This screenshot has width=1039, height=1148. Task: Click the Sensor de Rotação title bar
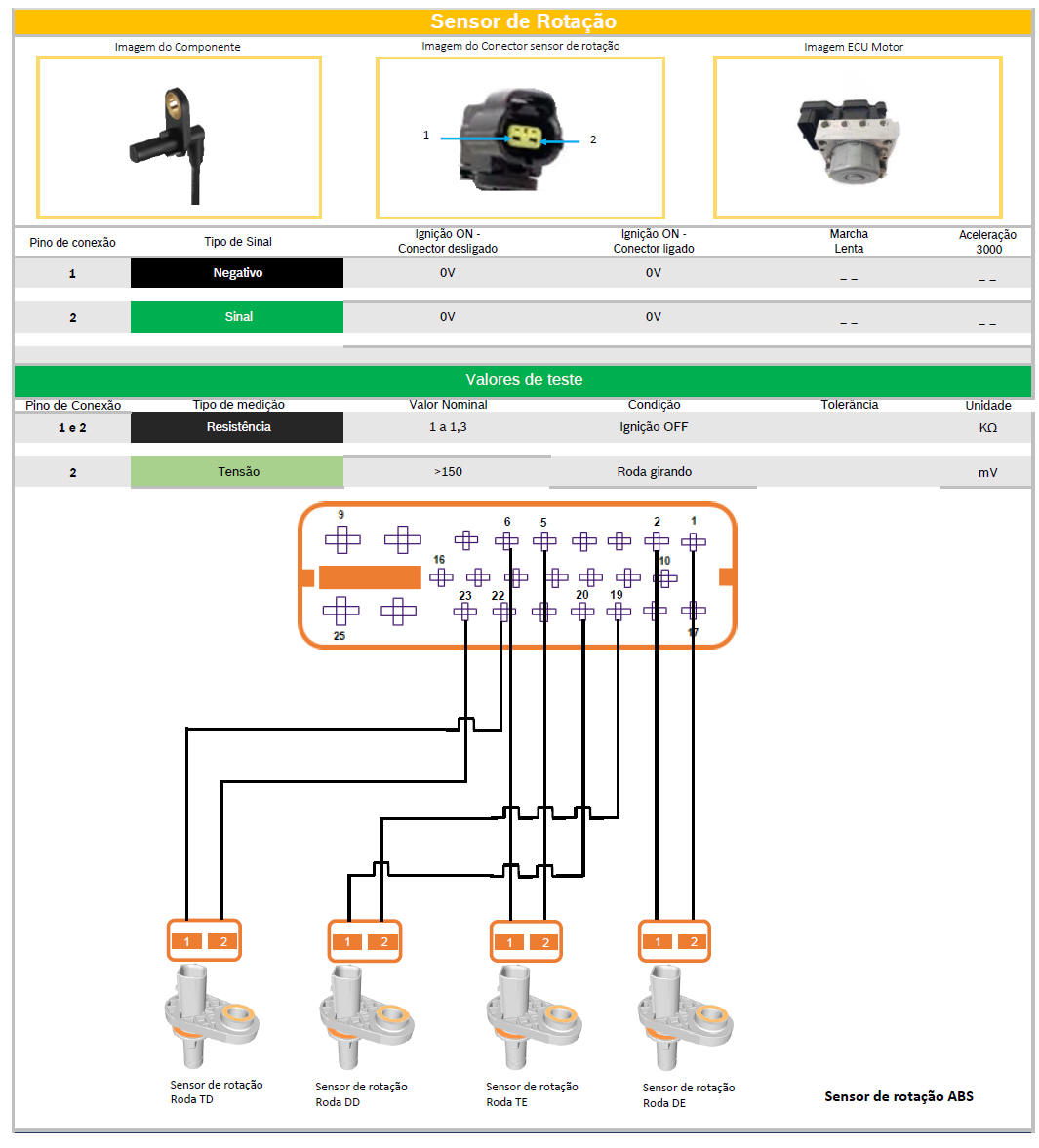tap(523, 21)
